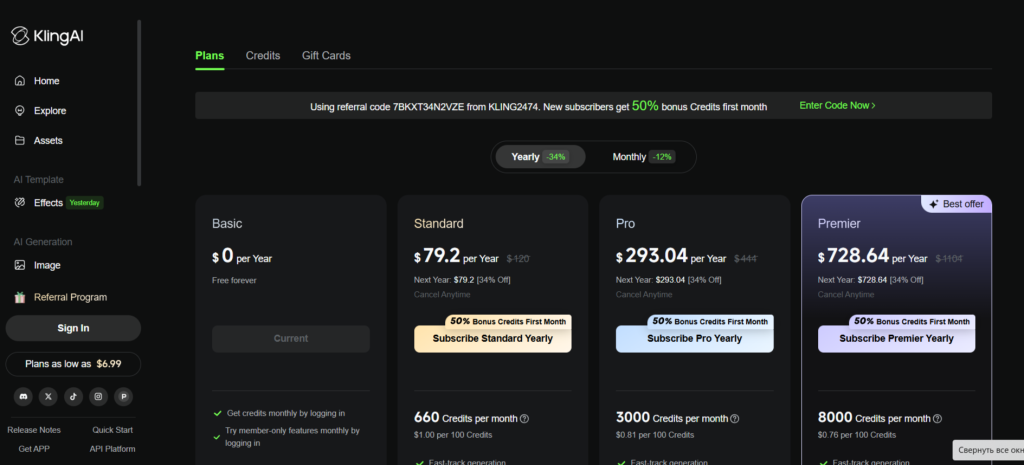Switch to the Gift Cards tab
Screen dimensions: 1024x465
tap(326, 56)
